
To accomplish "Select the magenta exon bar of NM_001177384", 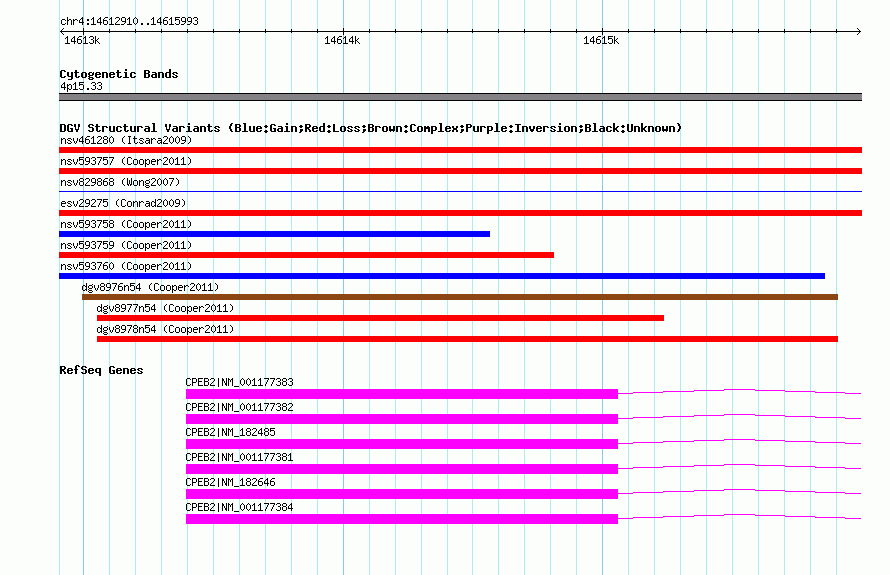I will tap(402, 519).
